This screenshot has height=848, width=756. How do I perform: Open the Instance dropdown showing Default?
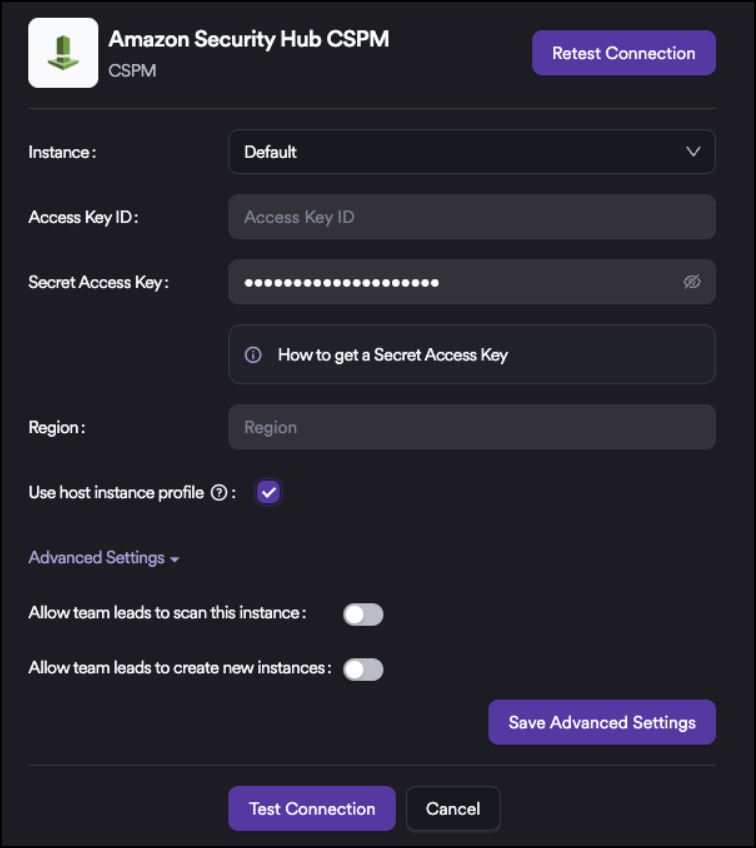click(471, 152)
